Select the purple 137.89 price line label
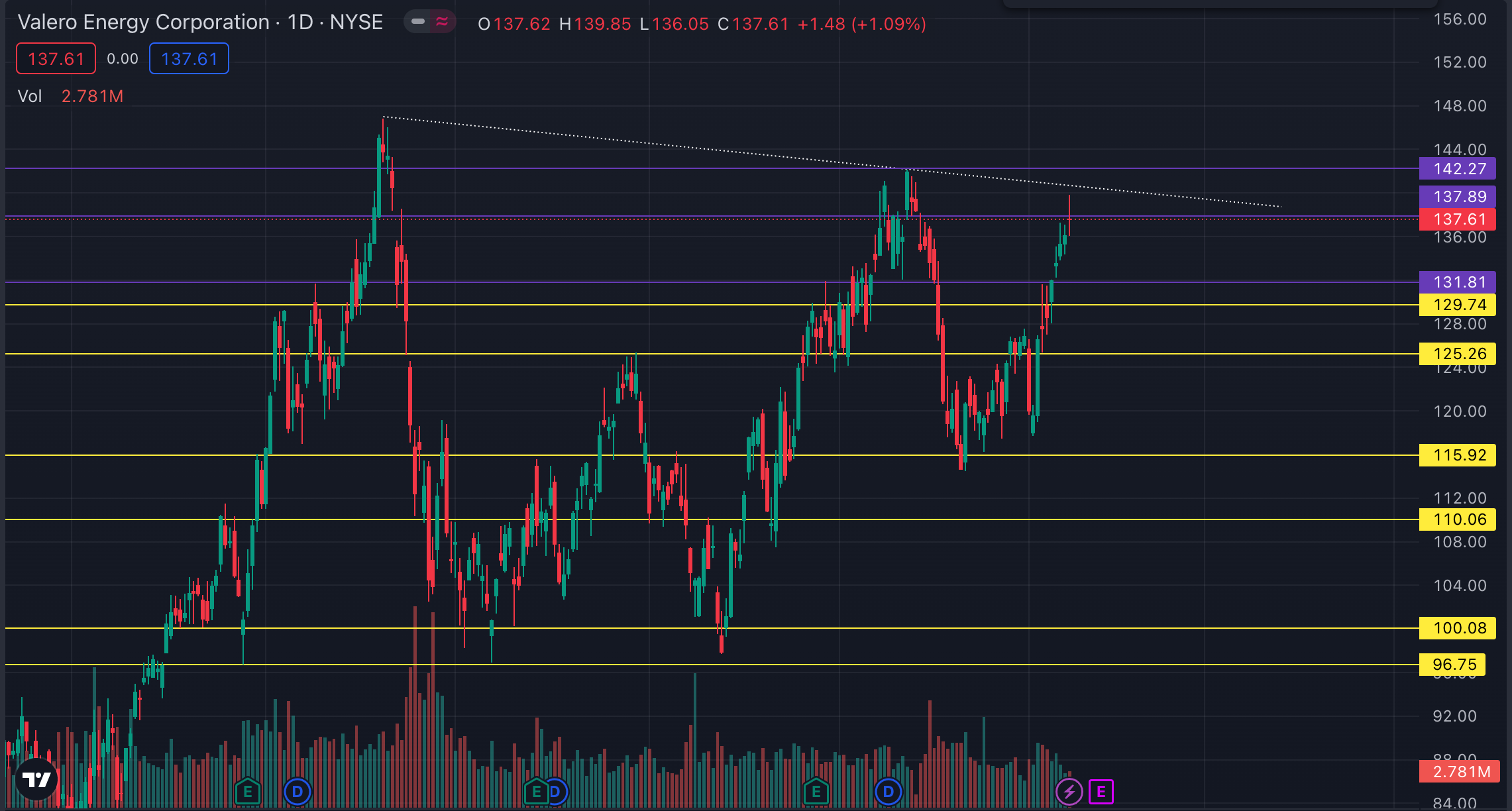The height and width of the screenshot is (811, 1512). pyautogui.click(x=1458, y=197)
